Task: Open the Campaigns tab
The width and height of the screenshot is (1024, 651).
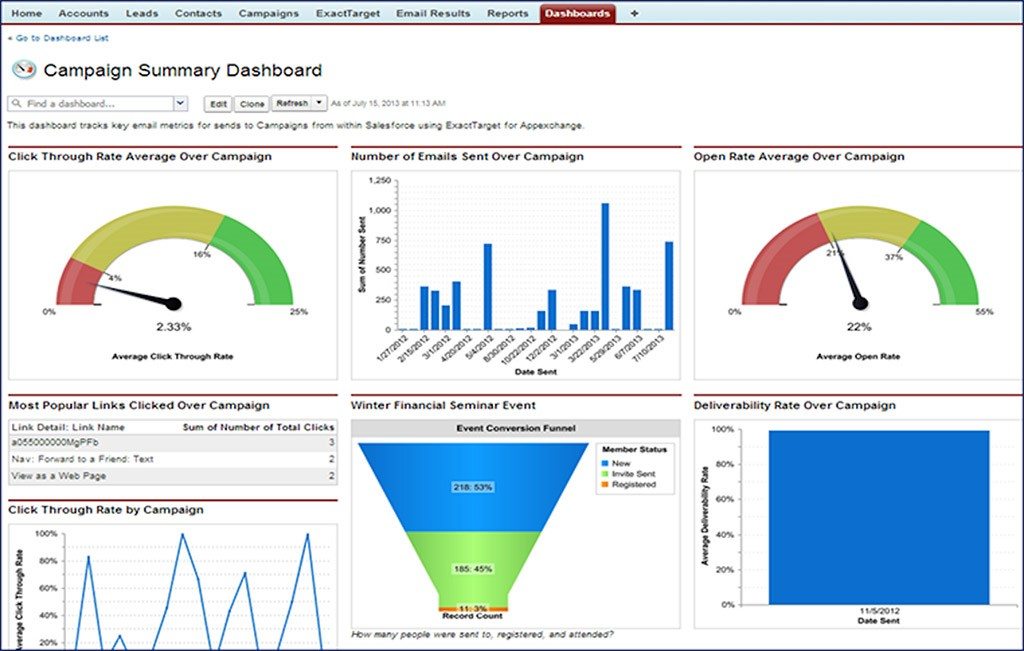Action: [268, 14]
